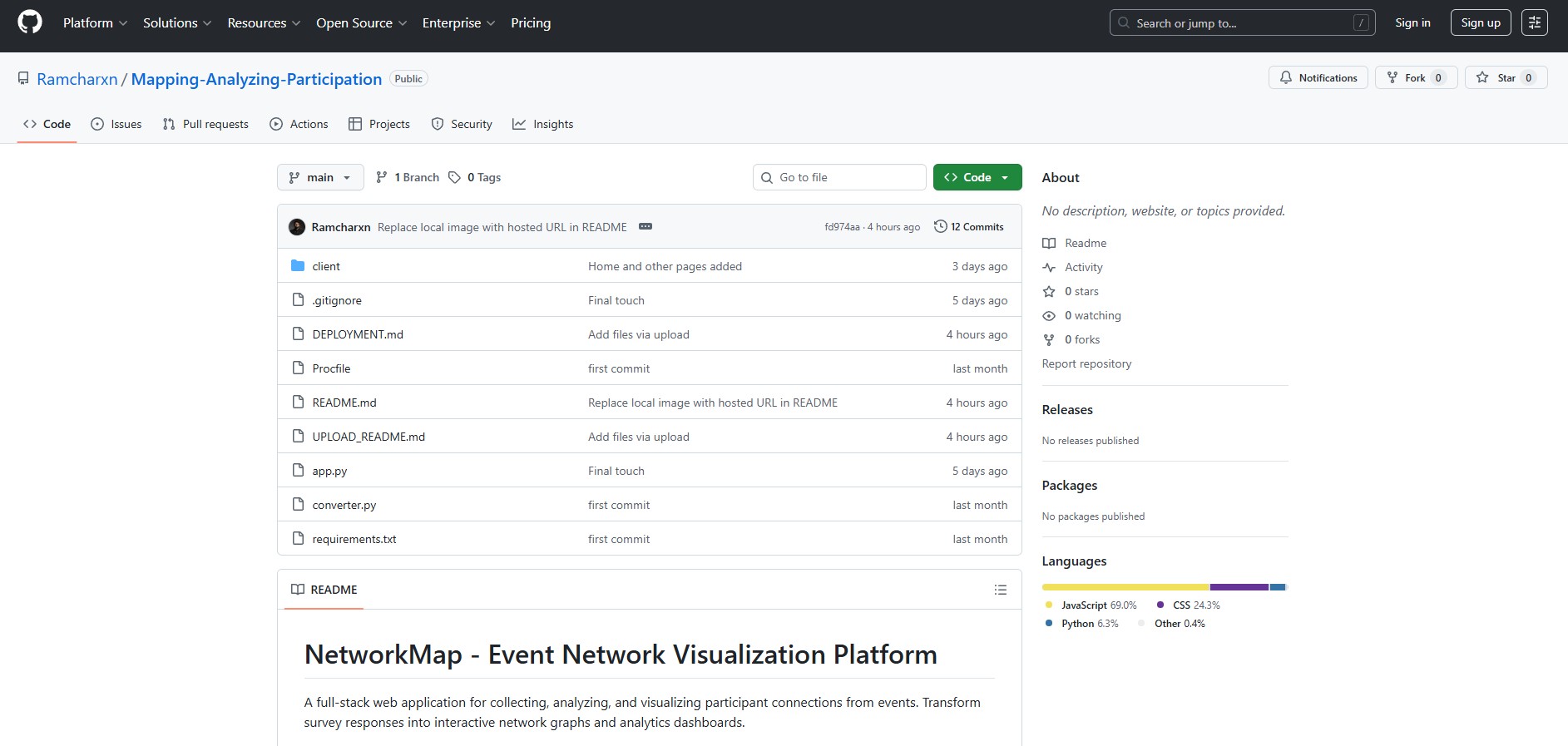
Task: Click the commit message ellipsis icon
Action: (x=646, y=226)
